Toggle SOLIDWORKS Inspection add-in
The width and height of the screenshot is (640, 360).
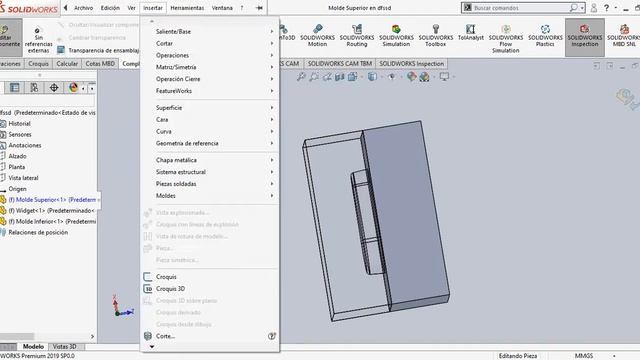point(584,36)
